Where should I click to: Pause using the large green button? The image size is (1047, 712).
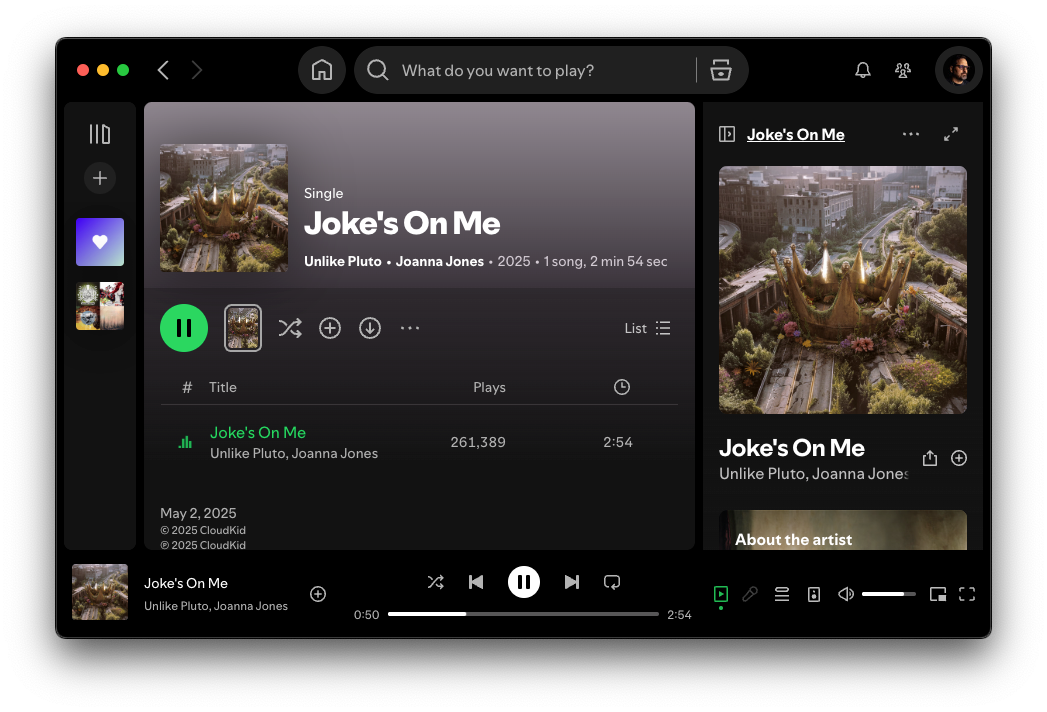pos(184,328)
